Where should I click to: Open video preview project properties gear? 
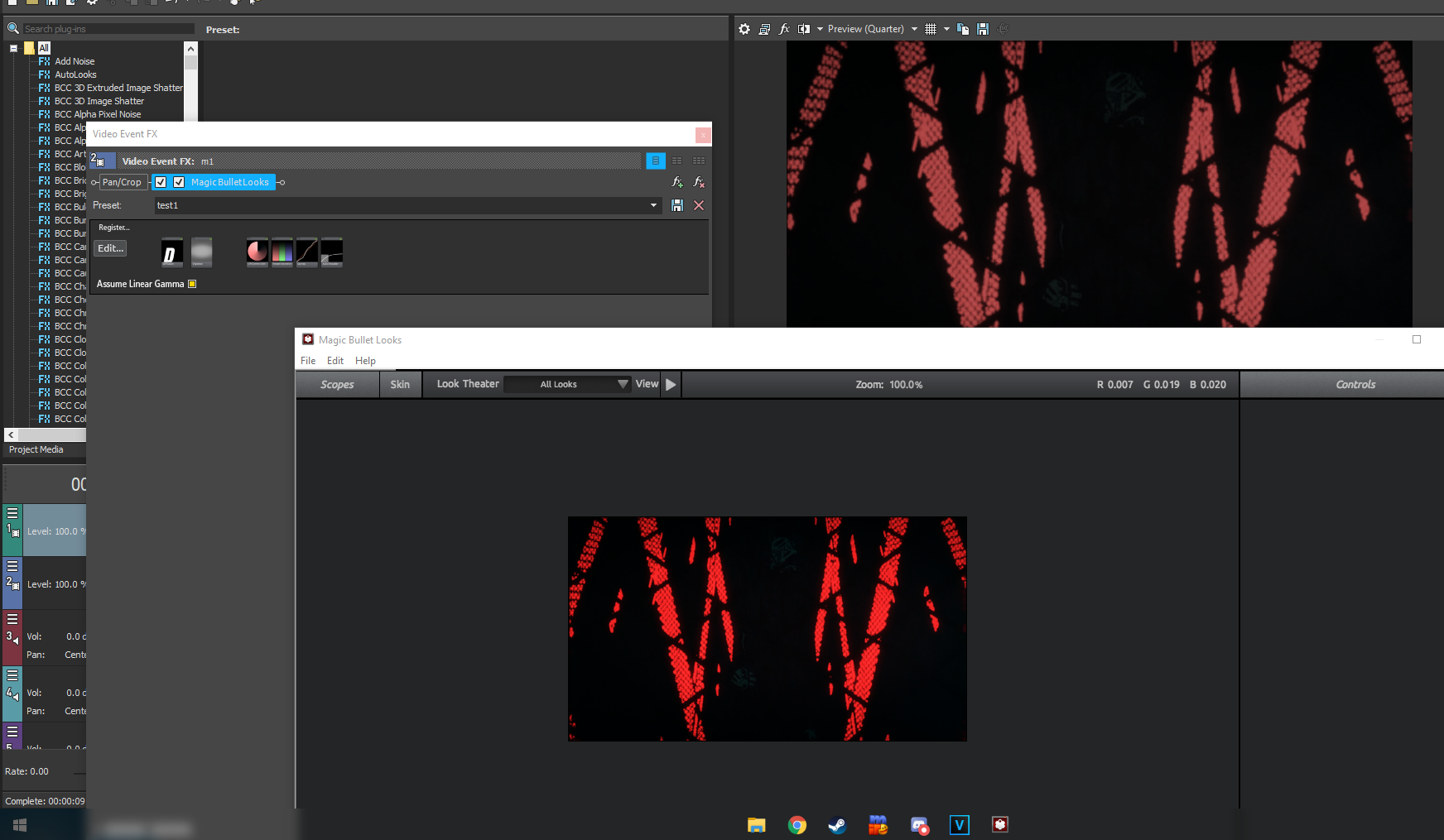pos(744,29)
